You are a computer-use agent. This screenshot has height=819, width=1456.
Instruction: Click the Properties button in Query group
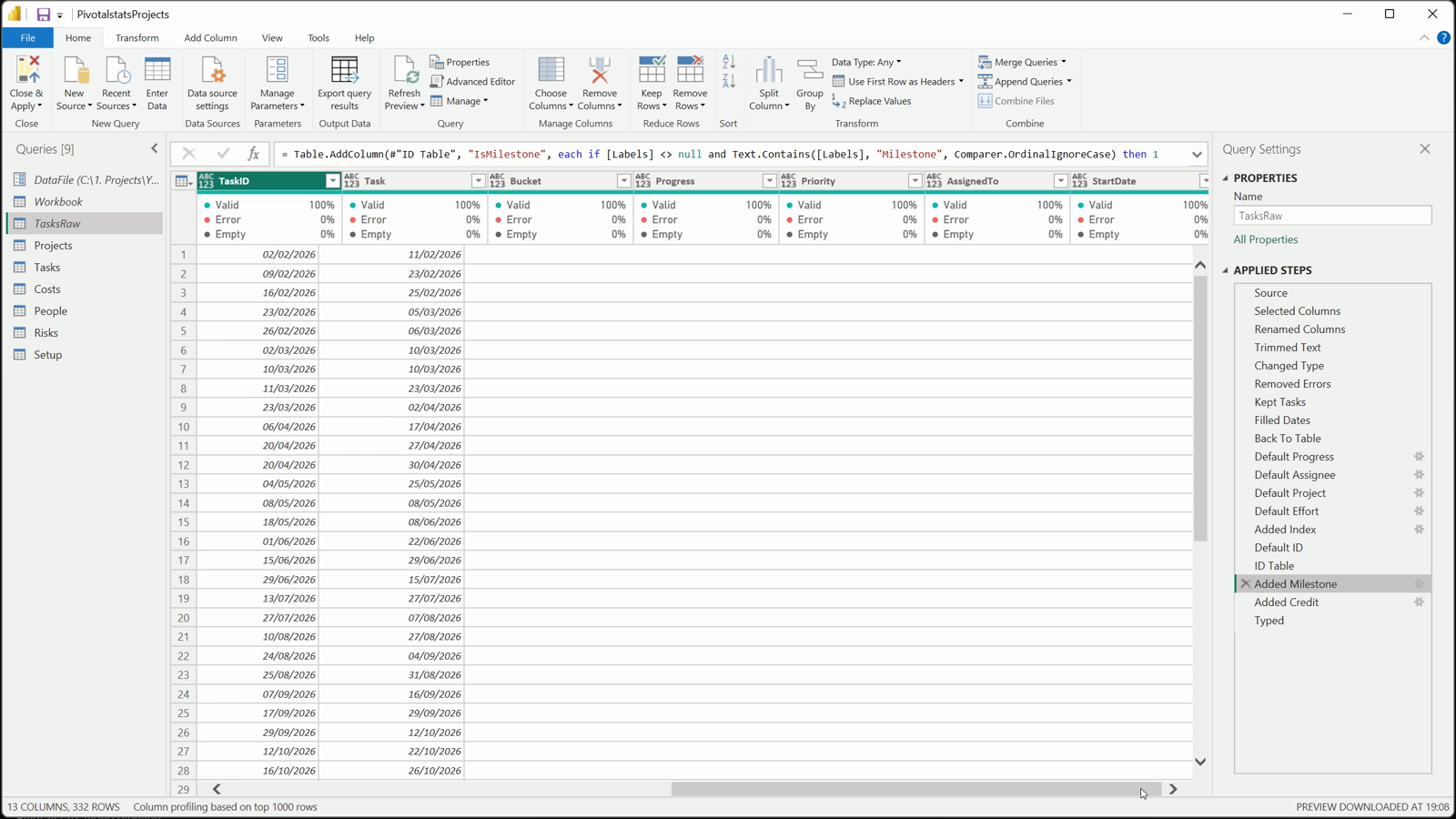coord(460,62)
